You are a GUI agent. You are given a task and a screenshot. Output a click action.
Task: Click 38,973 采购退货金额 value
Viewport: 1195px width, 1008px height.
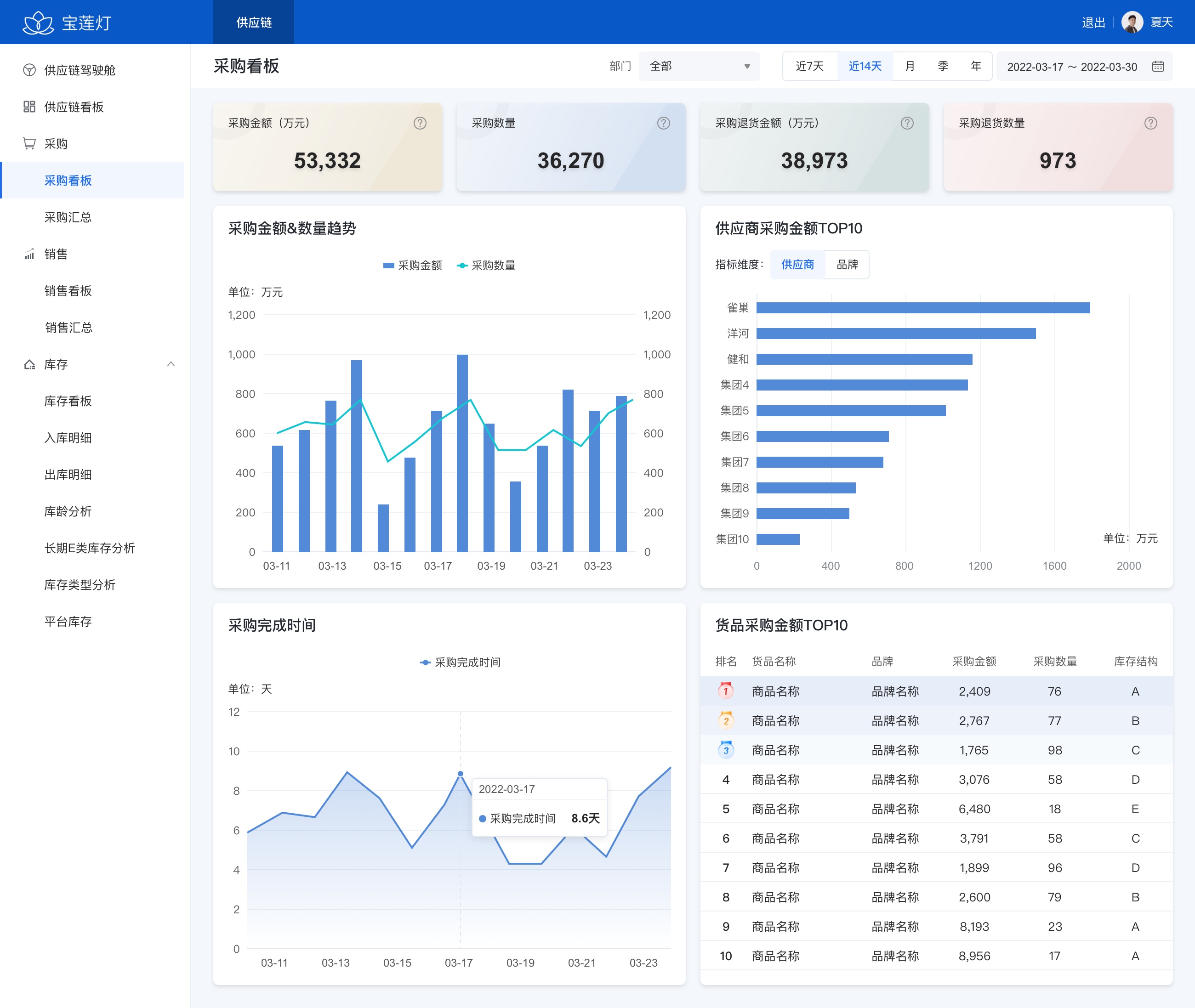814,160
